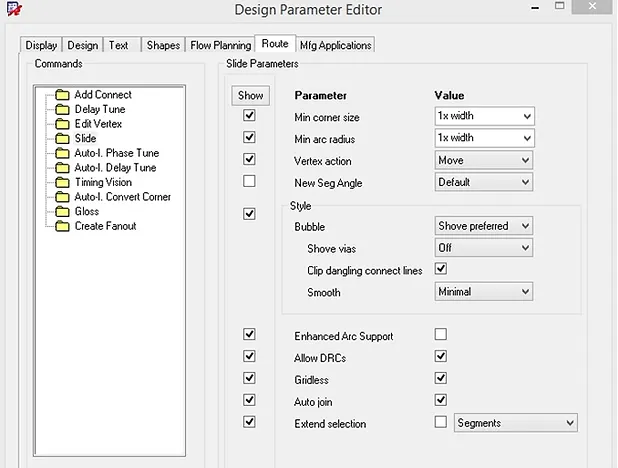Click the Gloss folder icon
The height and width of the screenshot is (468, 618).
(x=62, y=211)
